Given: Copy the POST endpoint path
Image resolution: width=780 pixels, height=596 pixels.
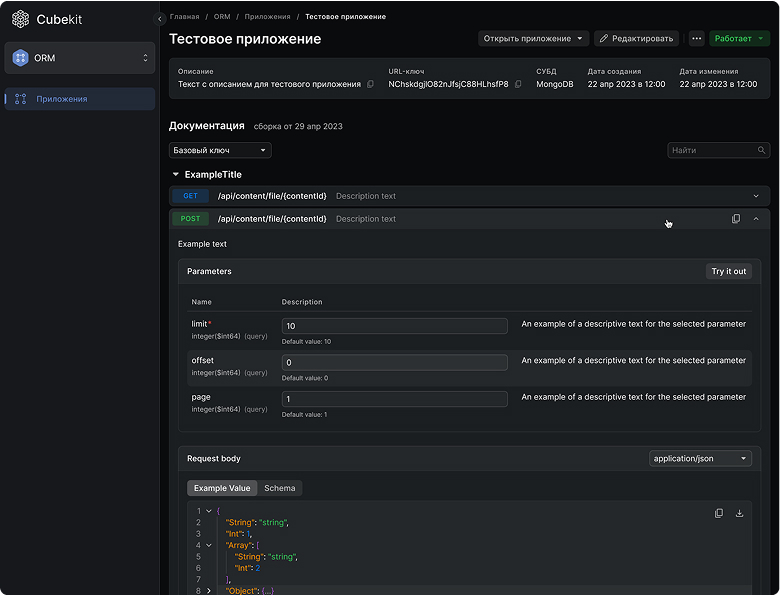Looking at the screenshot, I should coord(736,219).
